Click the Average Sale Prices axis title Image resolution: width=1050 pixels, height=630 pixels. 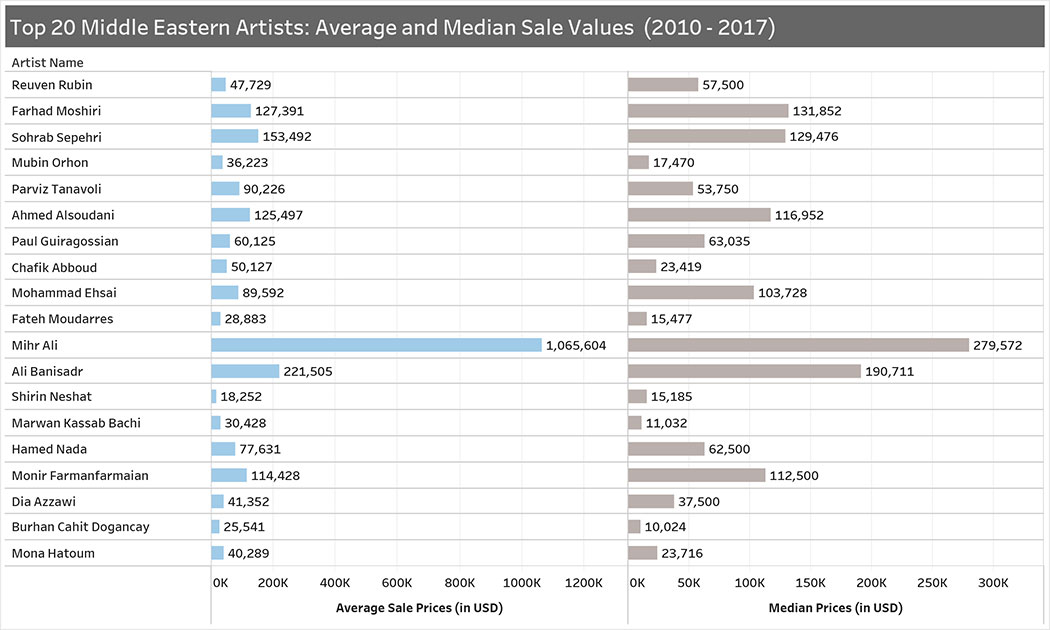(x=419, y=608)
